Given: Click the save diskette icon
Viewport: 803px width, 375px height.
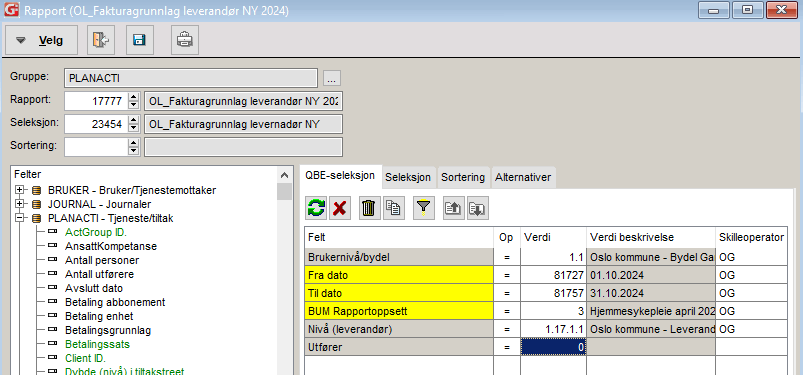Looking at the screenshot, I should [140, 40].
